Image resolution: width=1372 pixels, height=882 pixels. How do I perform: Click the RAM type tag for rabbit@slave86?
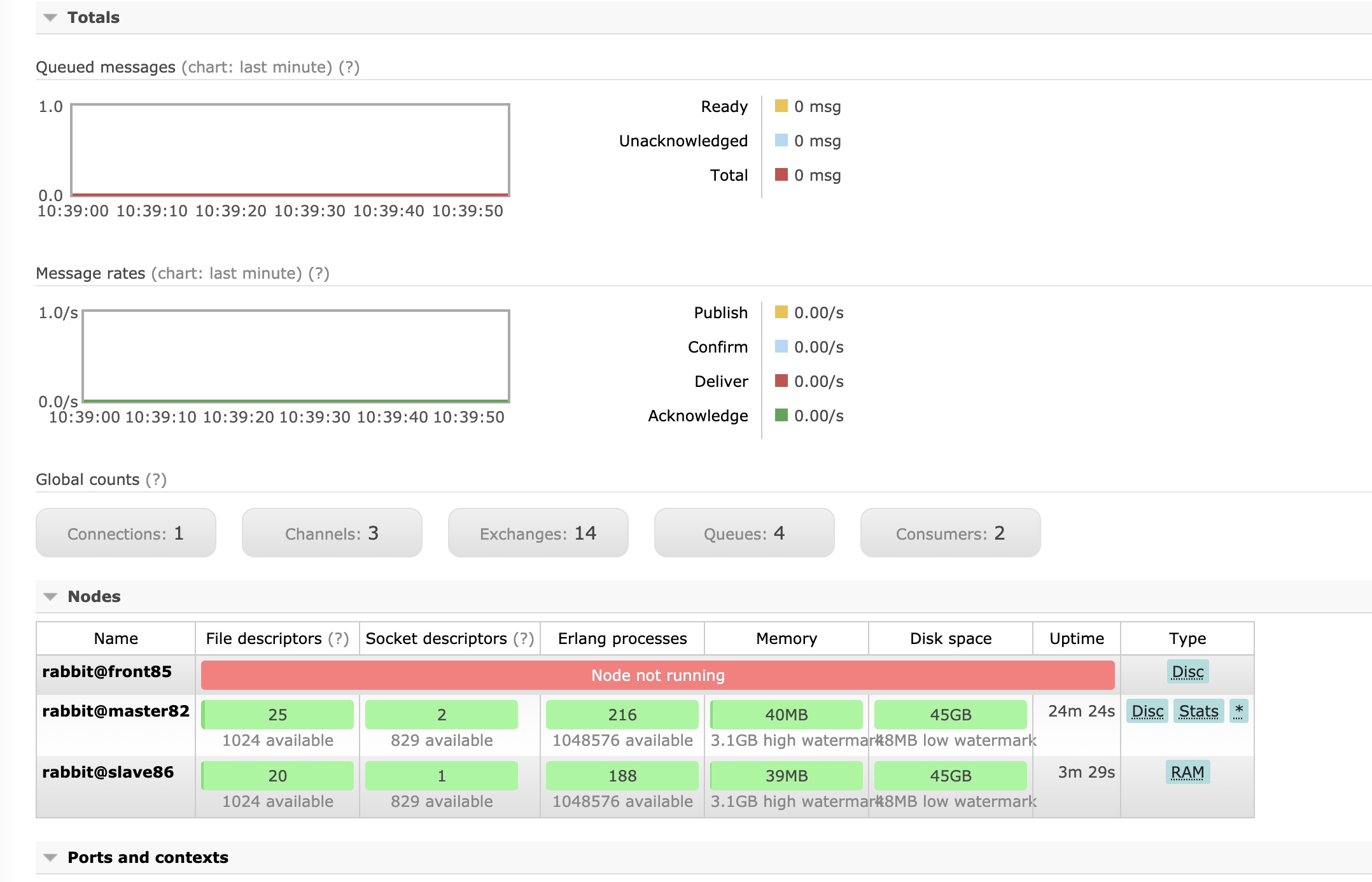pos(1187,773)
